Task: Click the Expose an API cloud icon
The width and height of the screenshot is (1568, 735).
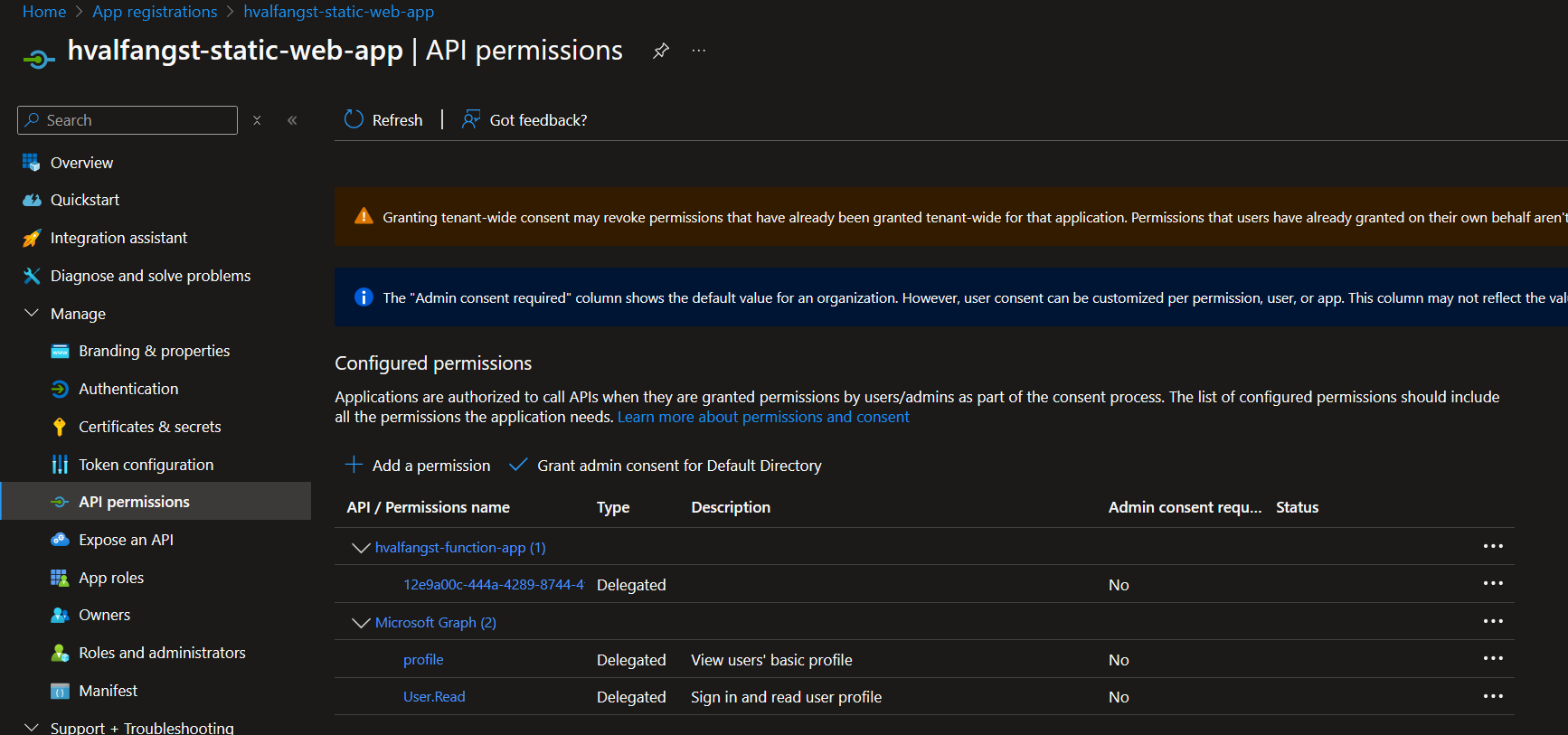Action: coord(60,540)
